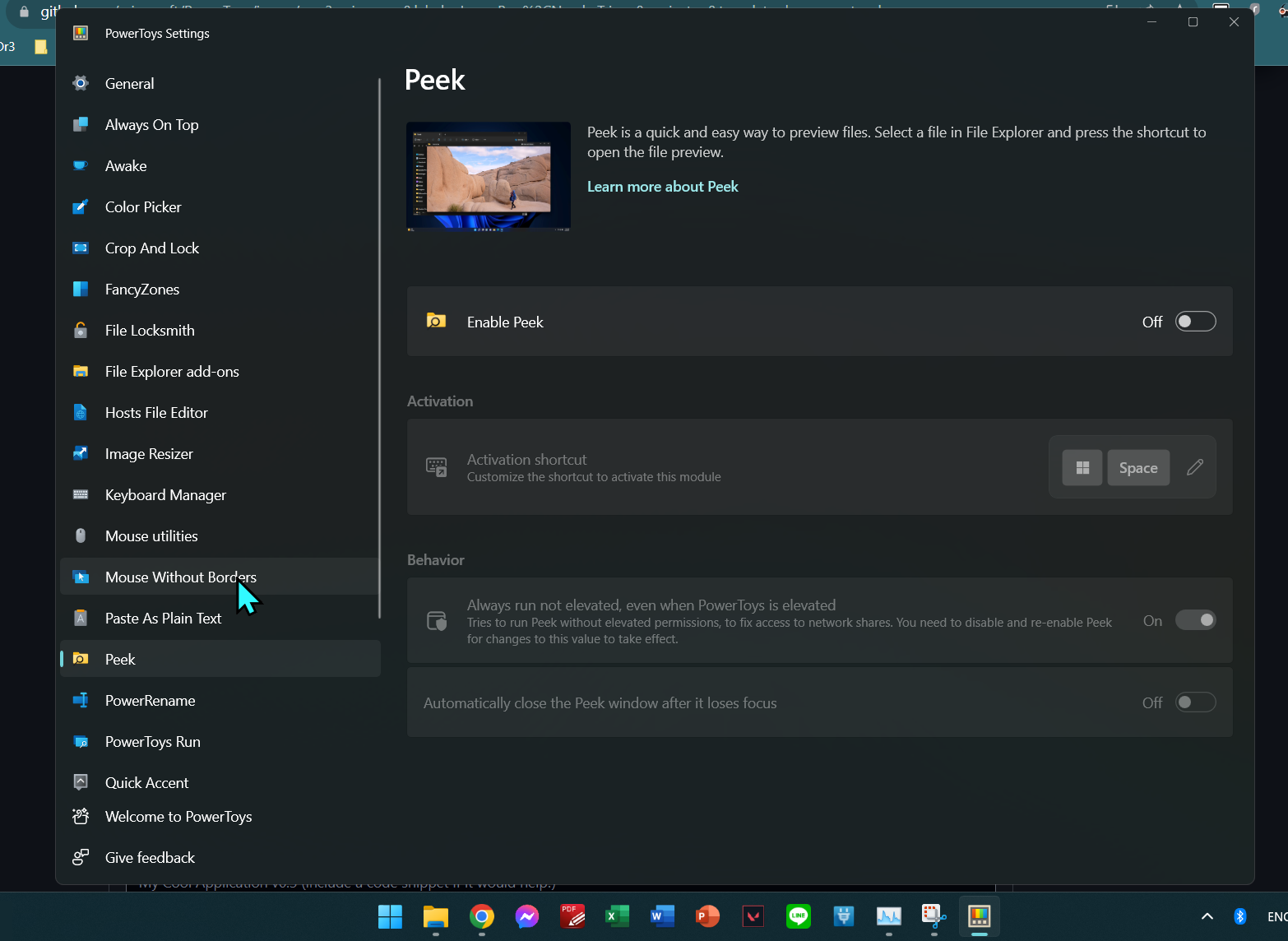Screen dimensions: 1288x941
Task: Open Hosts File Editor via its icon
Action: coord(80,412)
